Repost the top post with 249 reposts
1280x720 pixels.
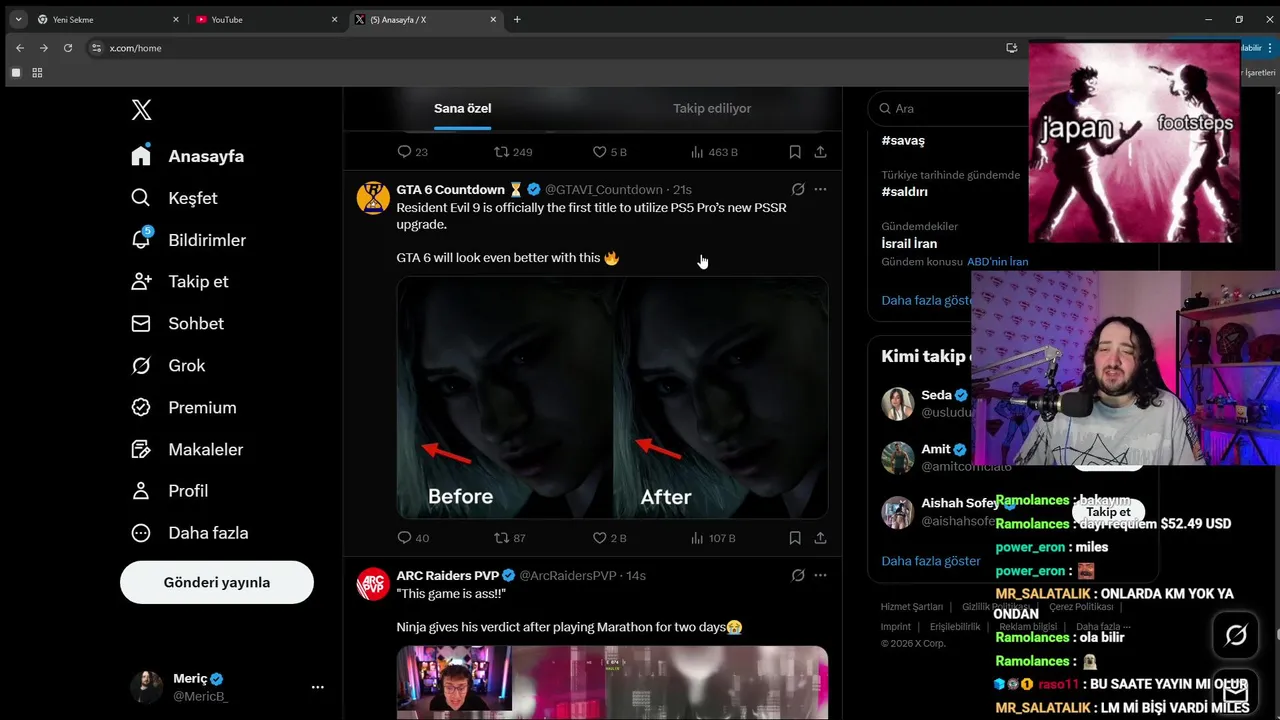[513, 152]
